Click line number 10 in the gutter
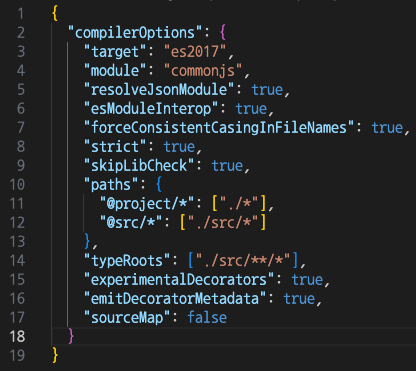 [x=17, y=185]
